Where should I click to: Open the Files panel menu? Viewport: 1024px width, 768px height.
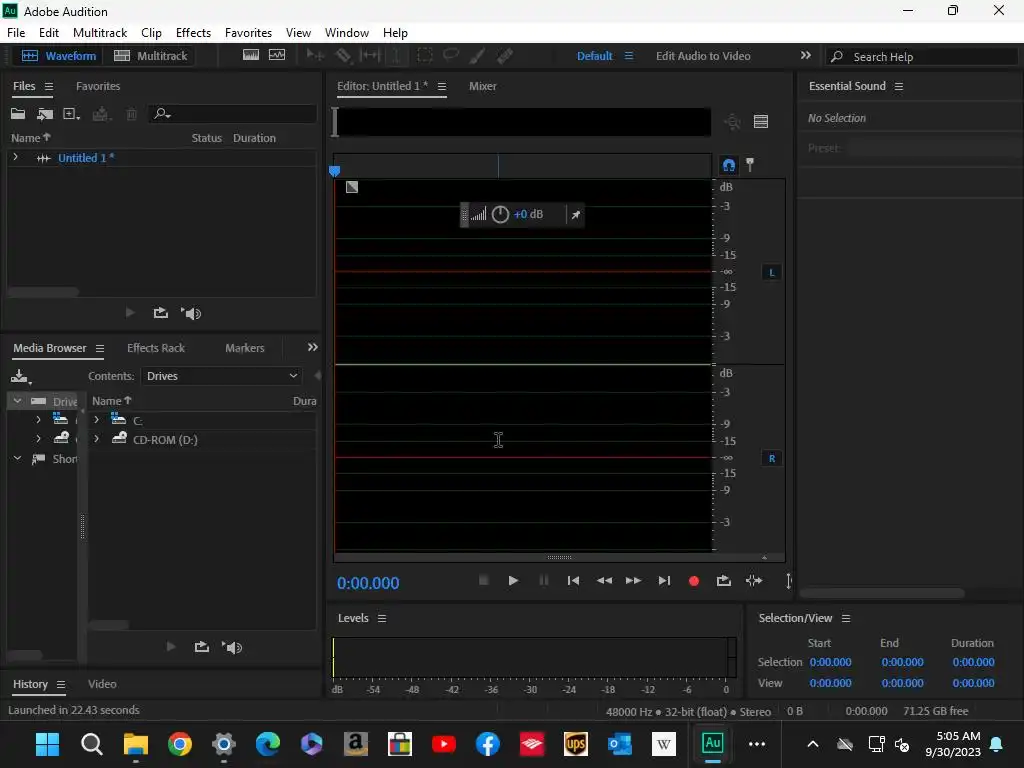pos(49,86)
